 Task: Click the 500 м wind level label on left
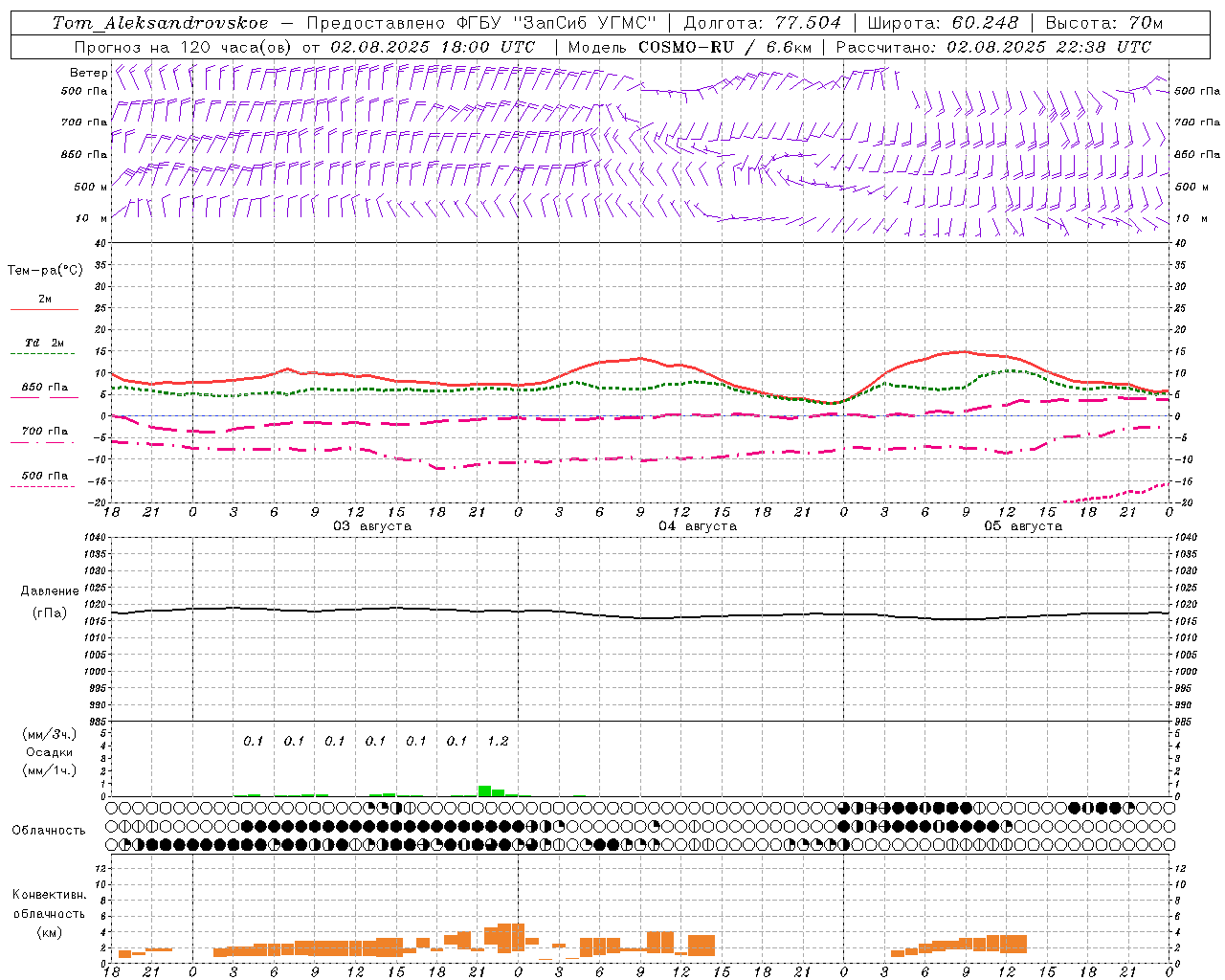tap(91, 188)
